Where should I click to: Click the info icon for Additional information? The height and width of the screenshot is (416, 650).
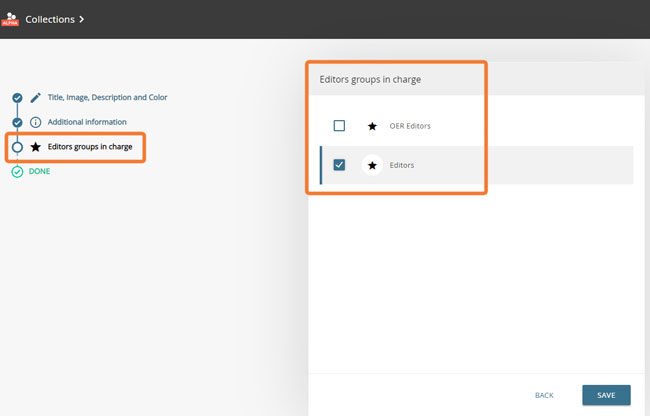click(x=36, y=122)
